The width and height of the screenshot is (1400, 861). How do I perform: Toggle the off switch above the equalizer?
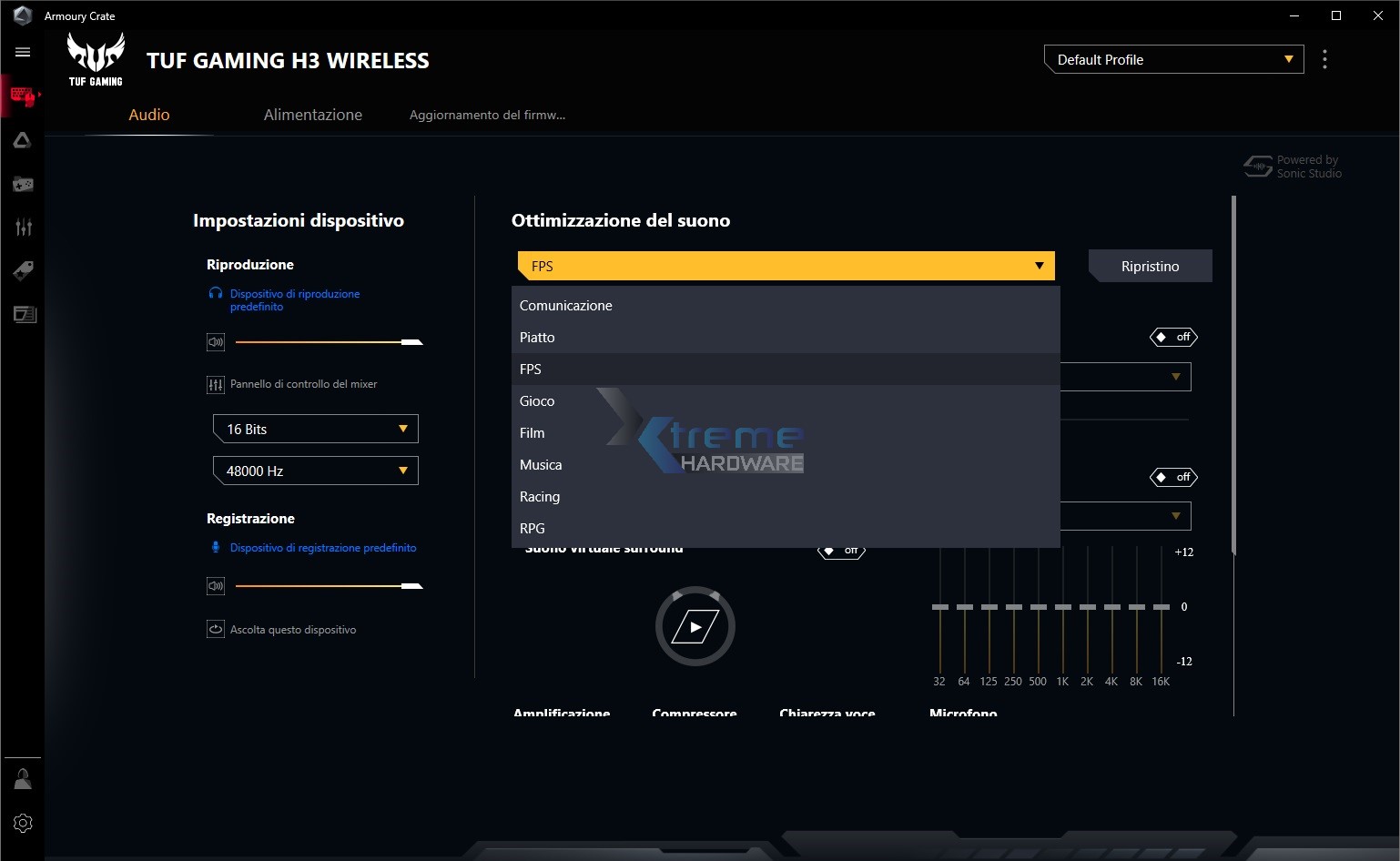tap(1173, 477)
